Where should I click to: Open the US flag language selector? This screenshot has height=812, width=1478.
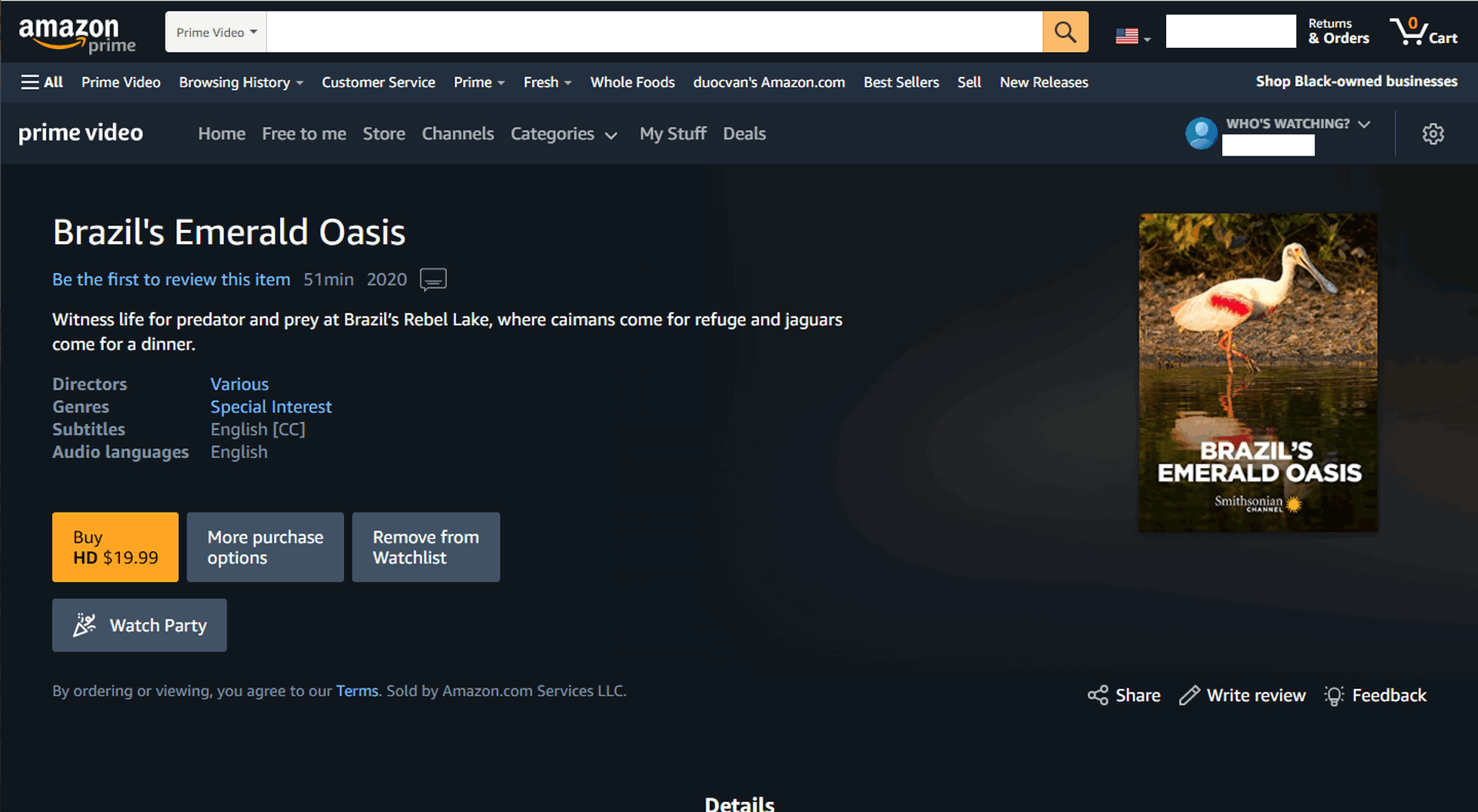(x=1132, y=36)
